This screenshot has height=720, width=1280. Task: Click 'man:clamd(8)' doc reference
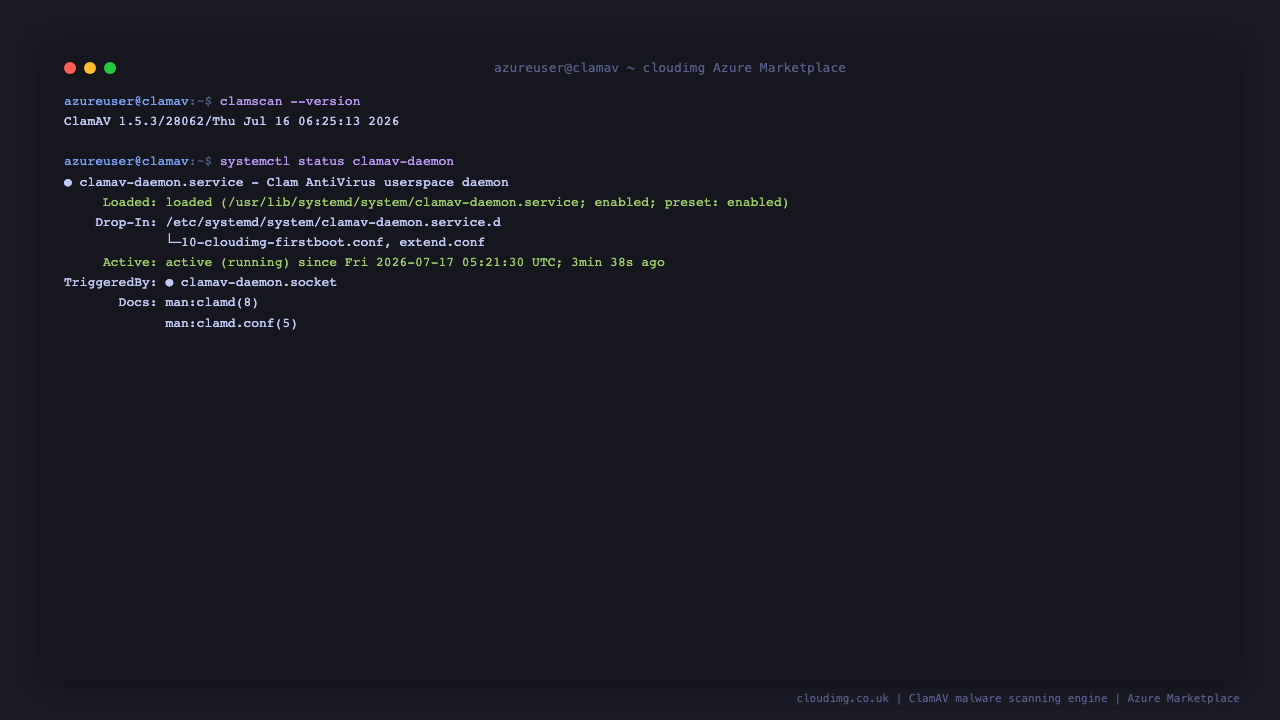coord(212,303)
